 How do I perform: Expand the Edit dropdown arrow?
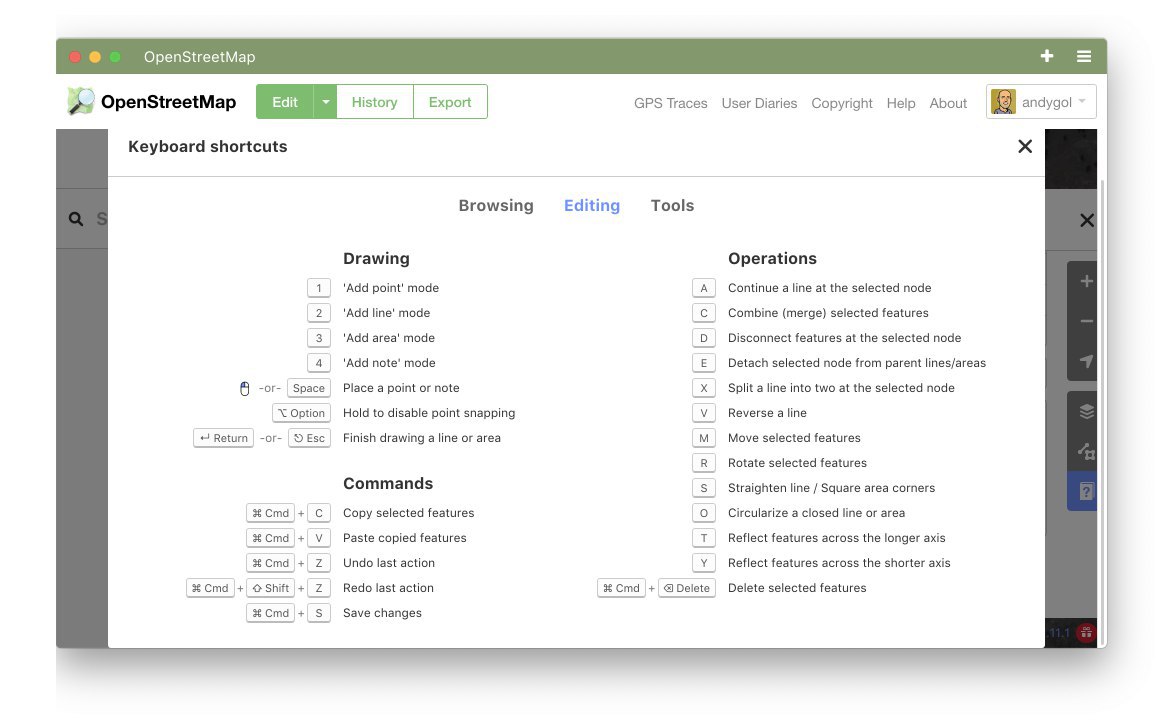pyautogui.click(x=325, y=102)
